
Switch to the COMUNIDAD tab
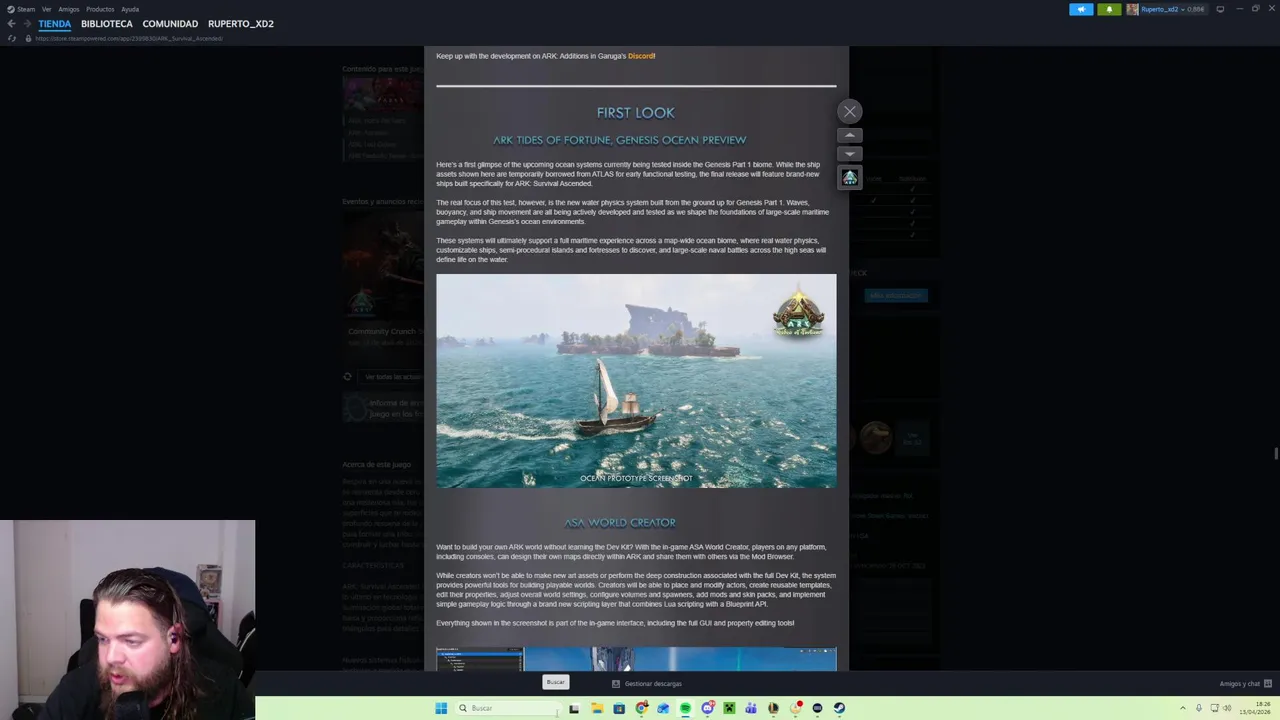170,24
